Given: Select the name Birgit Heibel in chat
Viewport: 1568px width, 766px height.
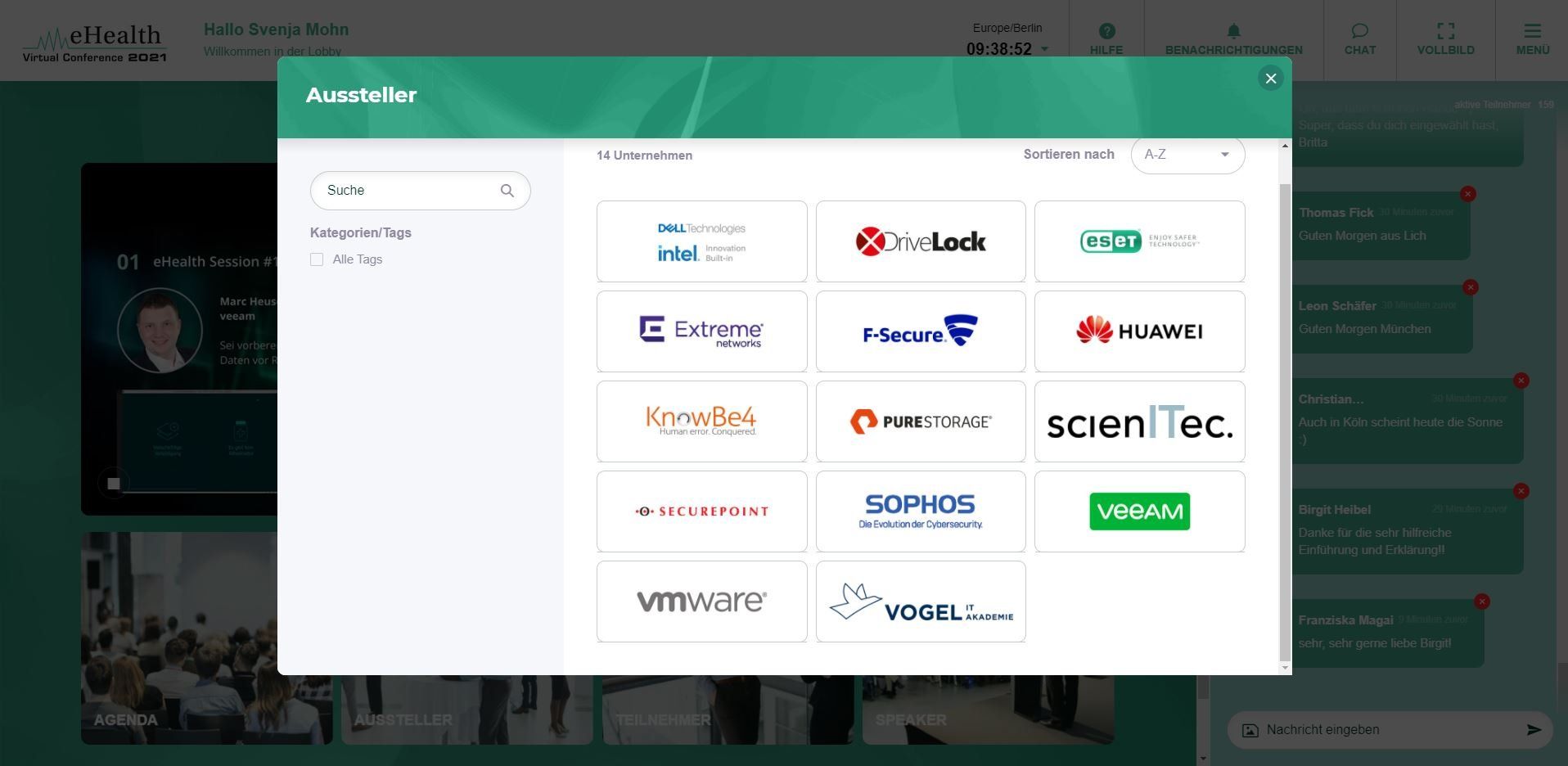Looking at the screenshot, I should 1334,510.
